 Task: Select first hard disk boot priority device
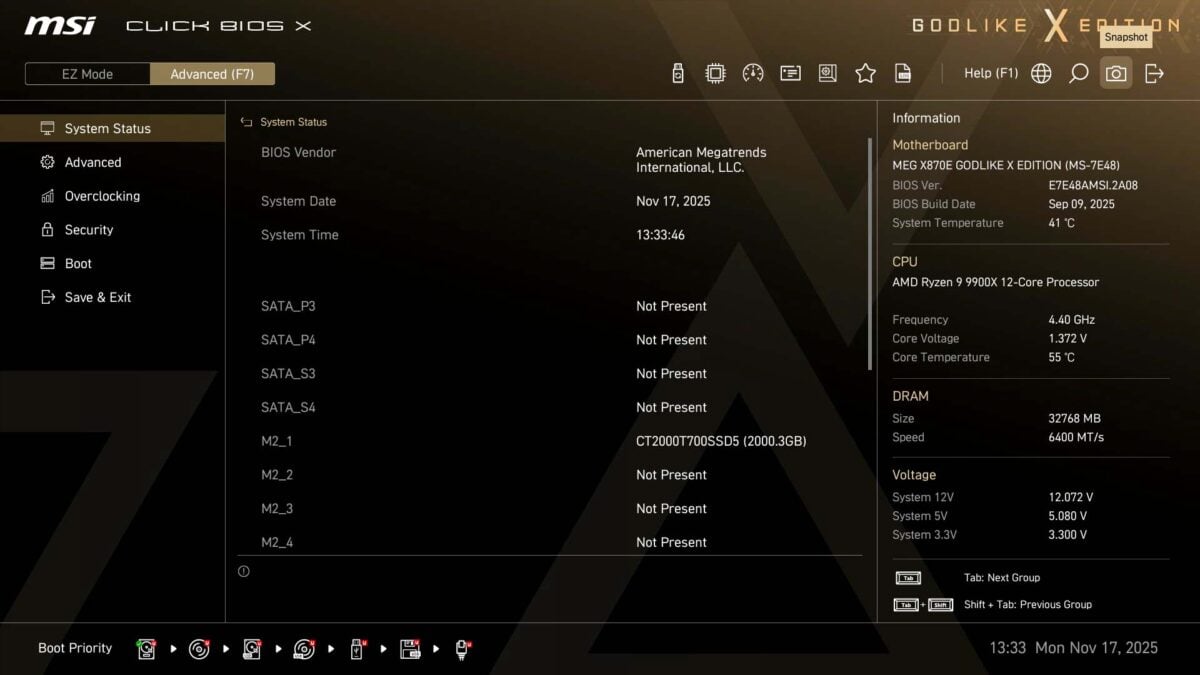[147, 649]
